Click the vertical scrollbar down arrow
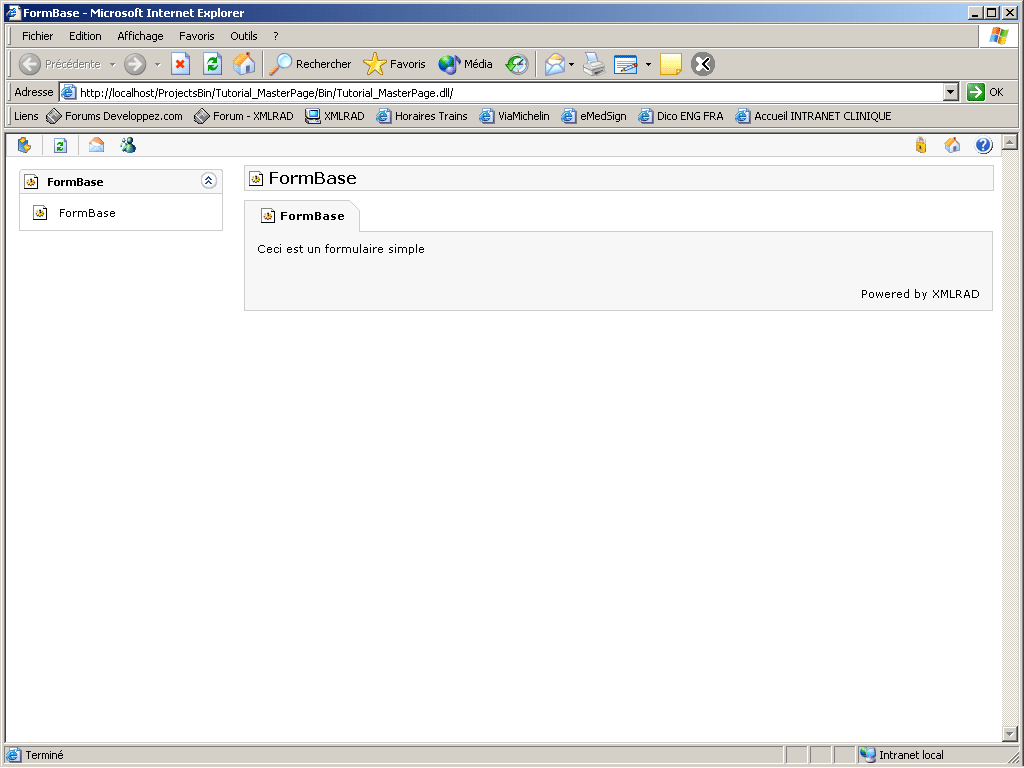This screenshot has width=1024, height=768. (1009, 734)
